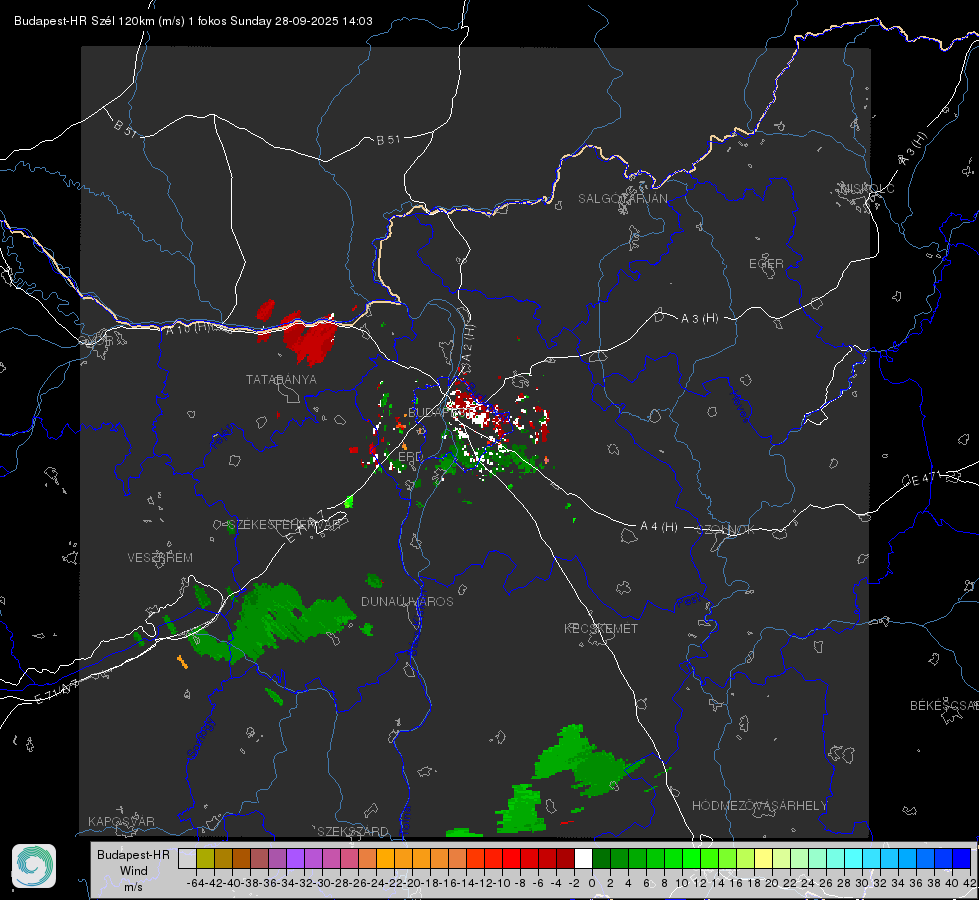Click the TATABANYA city label

281,379
